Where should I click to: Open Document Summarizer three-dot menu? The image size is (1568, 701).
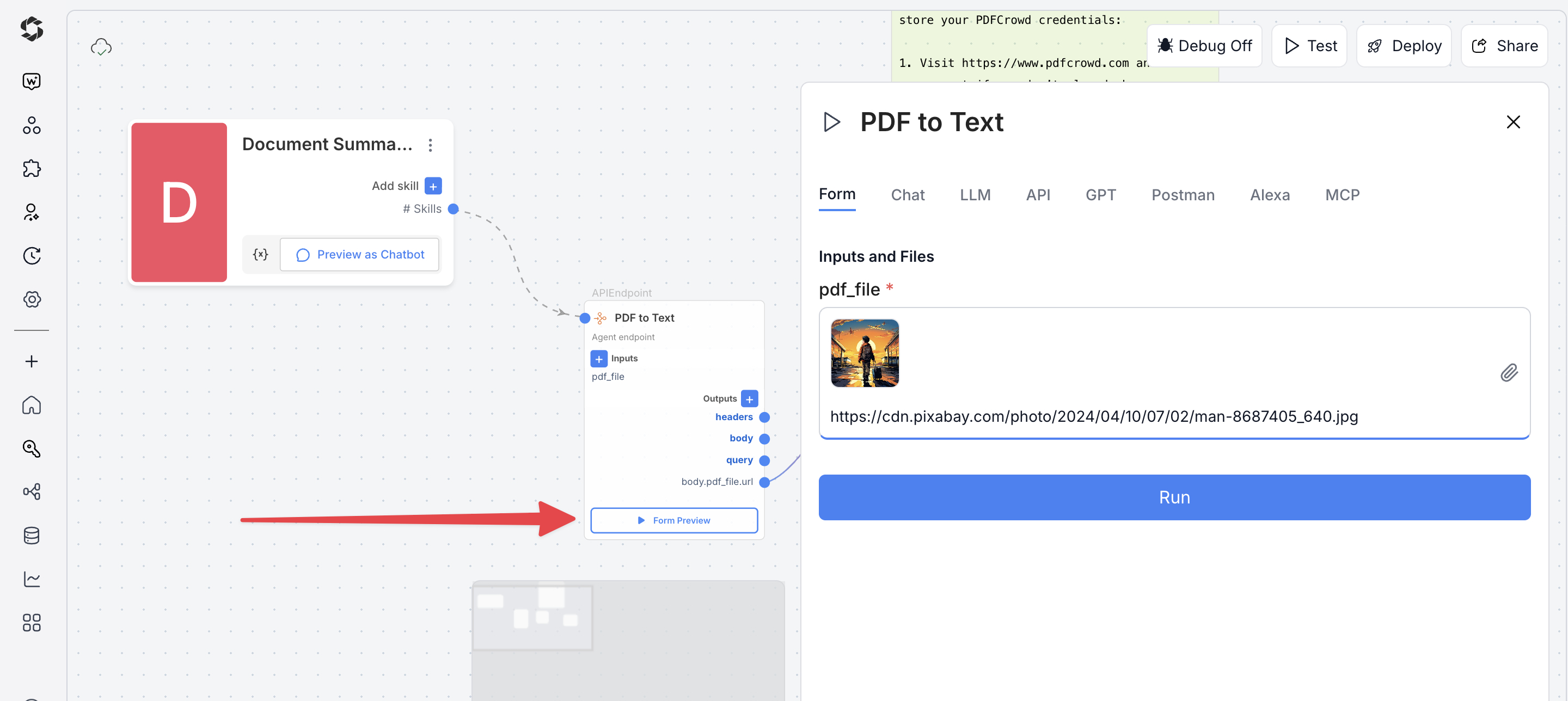pos(430,145)
